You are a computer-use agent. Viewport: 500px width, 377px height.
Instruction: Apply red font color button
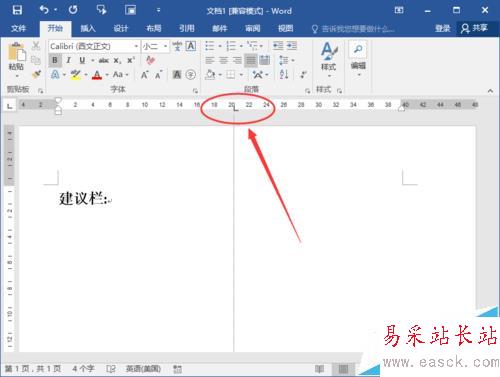97,74
